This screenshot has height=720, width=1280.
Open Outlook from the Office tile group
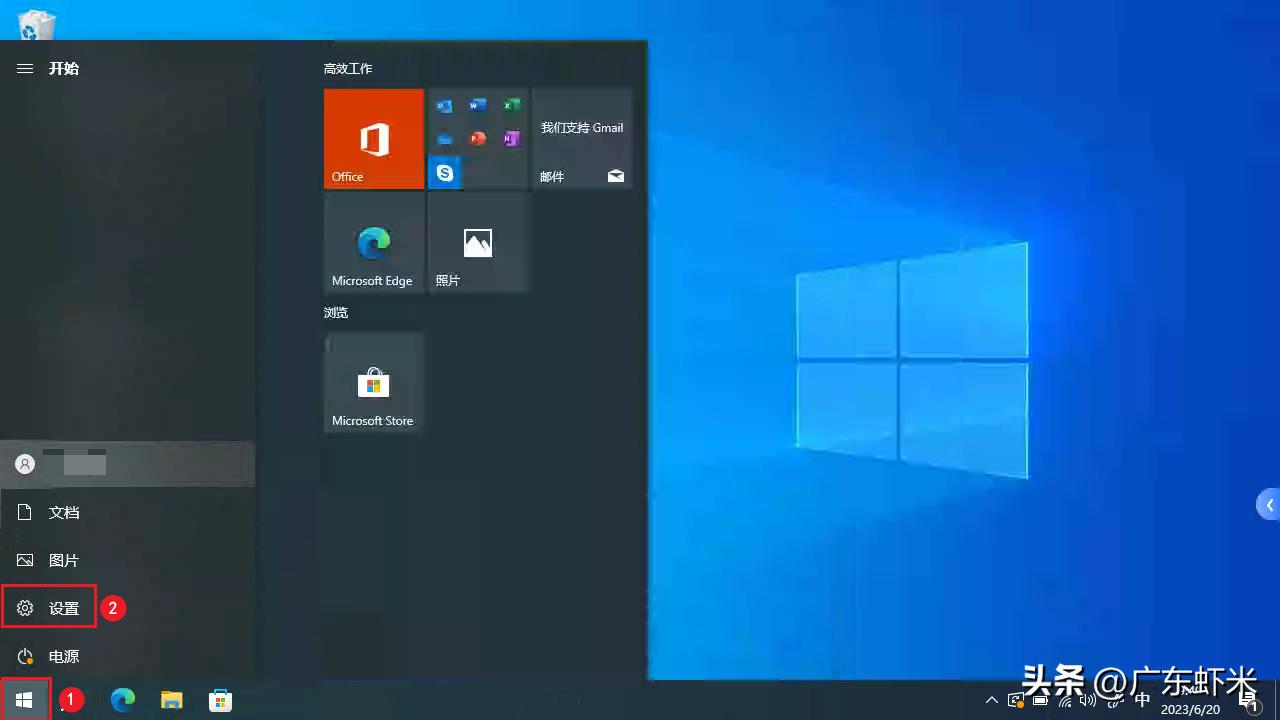coord(445,106)
